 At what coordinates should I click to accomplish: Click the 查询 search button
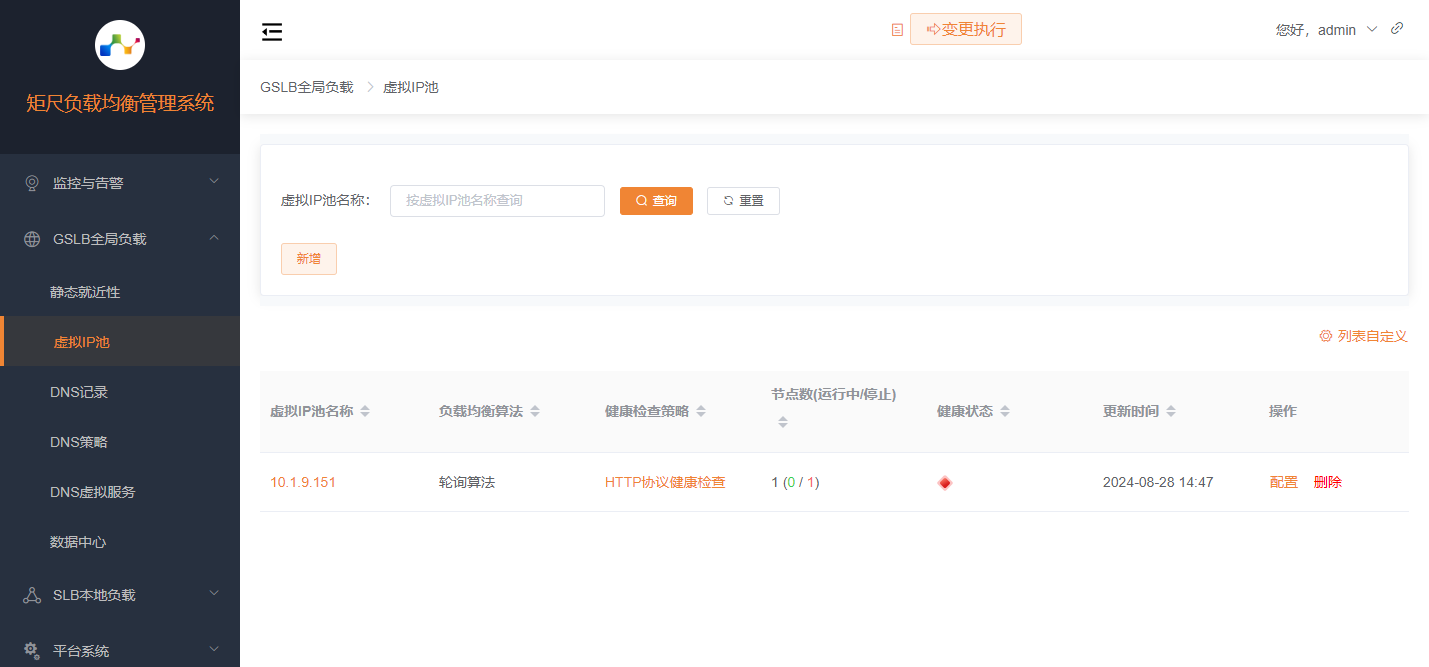(656, 201)
